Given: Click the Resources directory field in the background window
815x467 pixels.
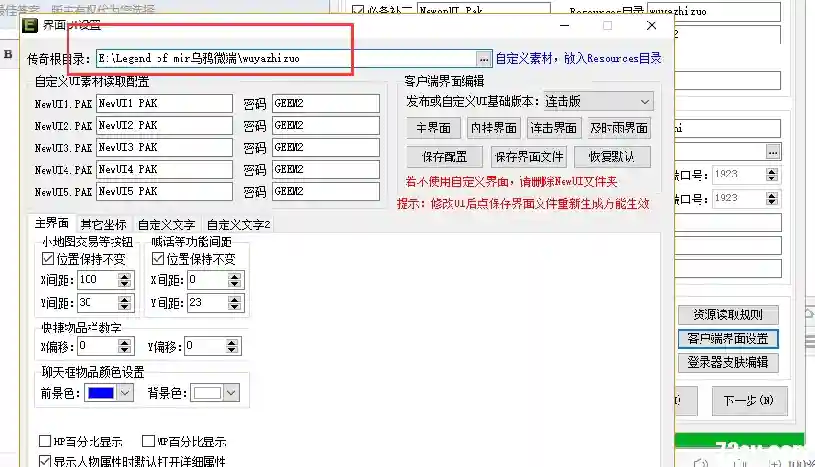Looking at the screenshot, I should [x=714, y=11].
